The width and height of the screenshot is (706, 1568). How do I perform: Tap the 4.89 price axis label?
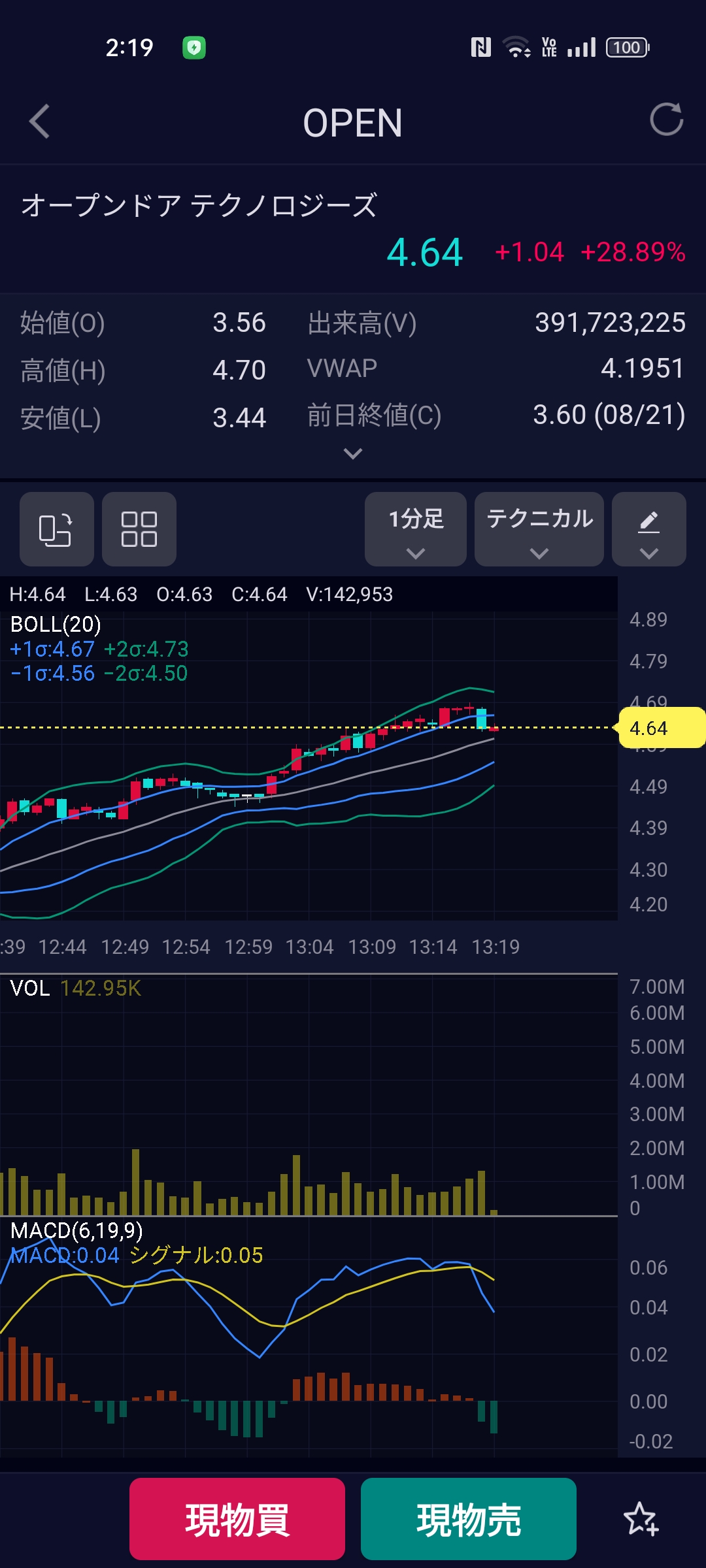coord(648,619)
